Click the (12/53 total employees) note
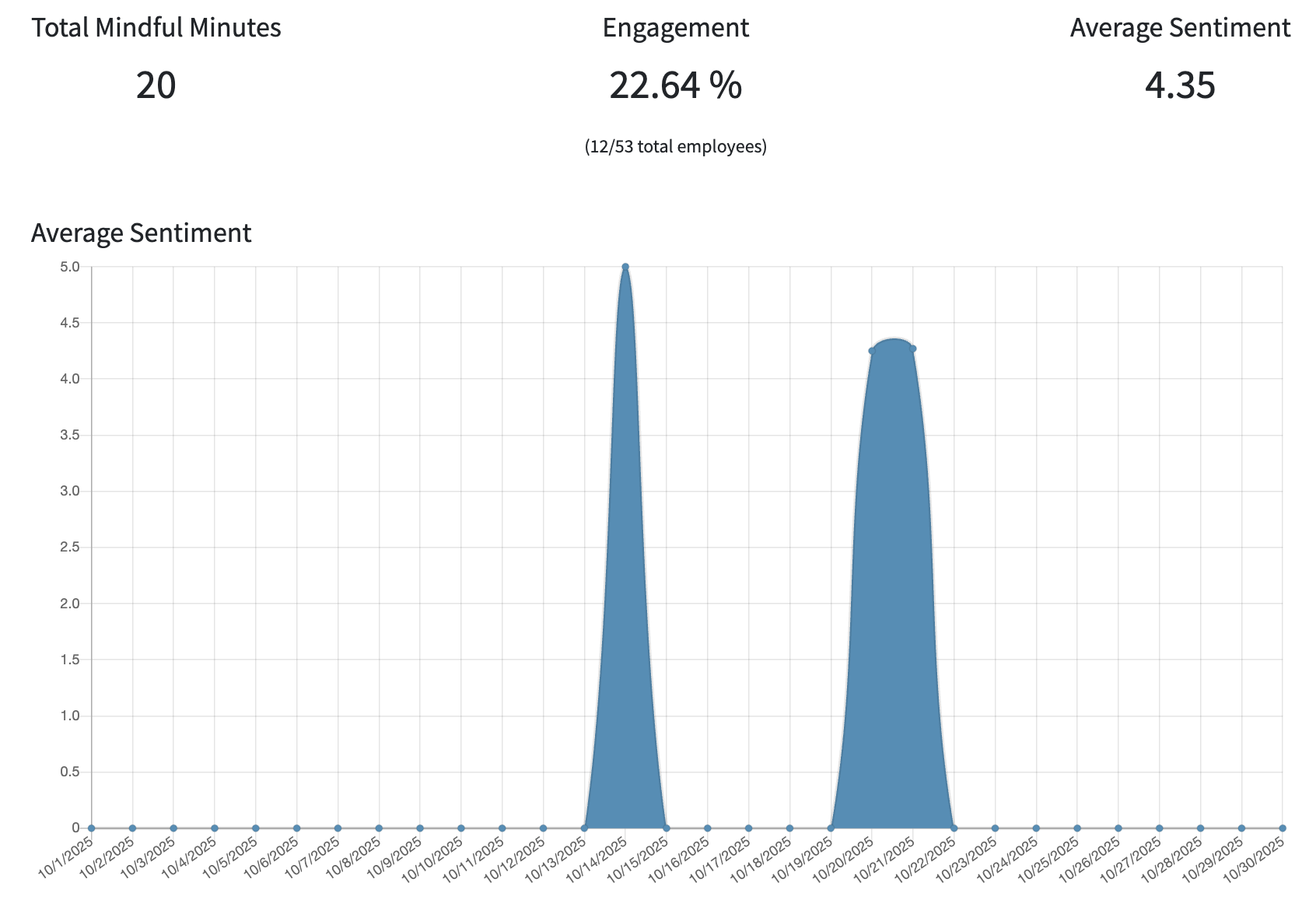Viewport: 1316px width, 907px height. 676,146
